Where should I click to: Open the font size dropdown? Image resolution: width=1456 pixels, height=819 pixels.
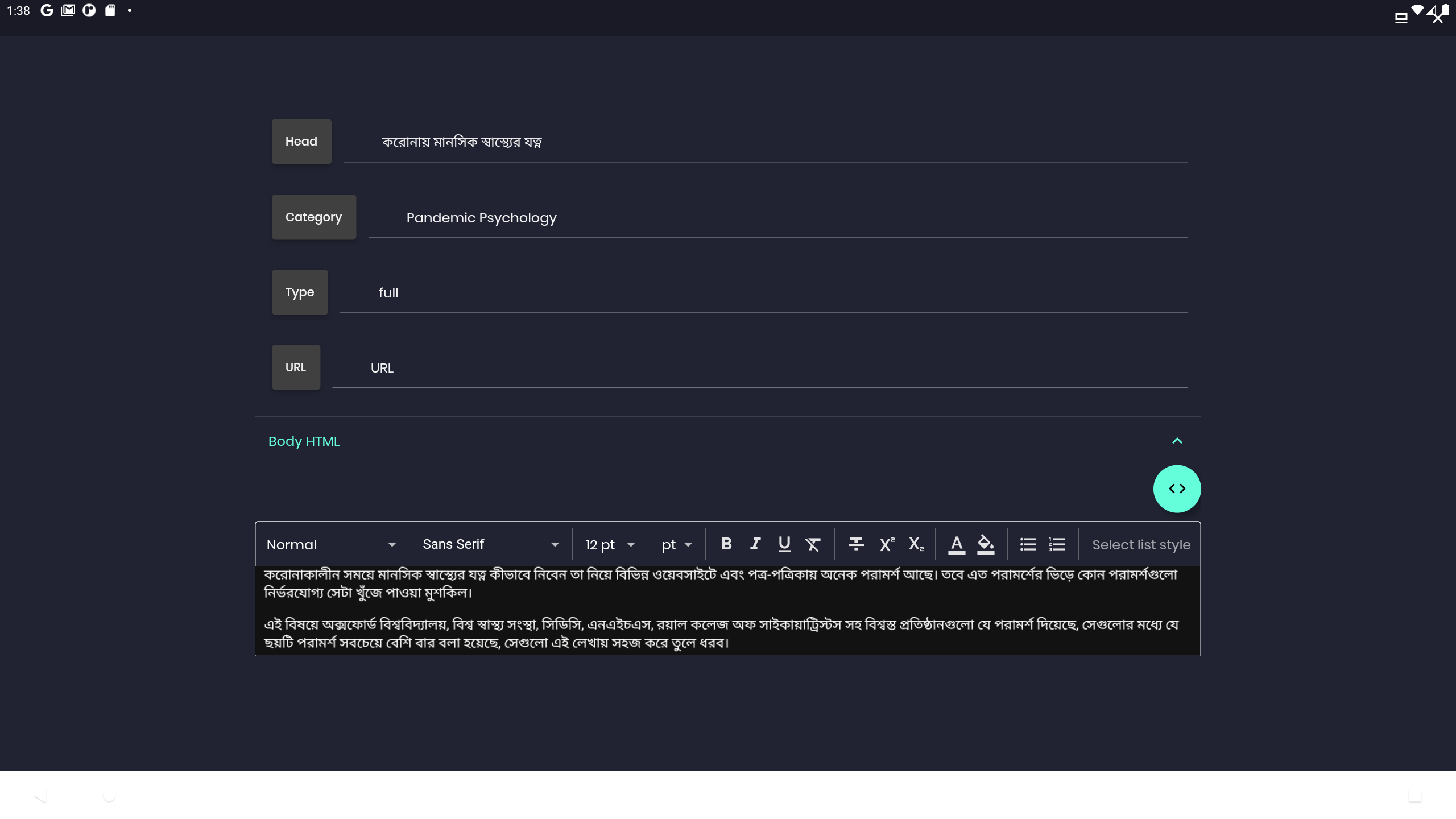coord(609,544)
